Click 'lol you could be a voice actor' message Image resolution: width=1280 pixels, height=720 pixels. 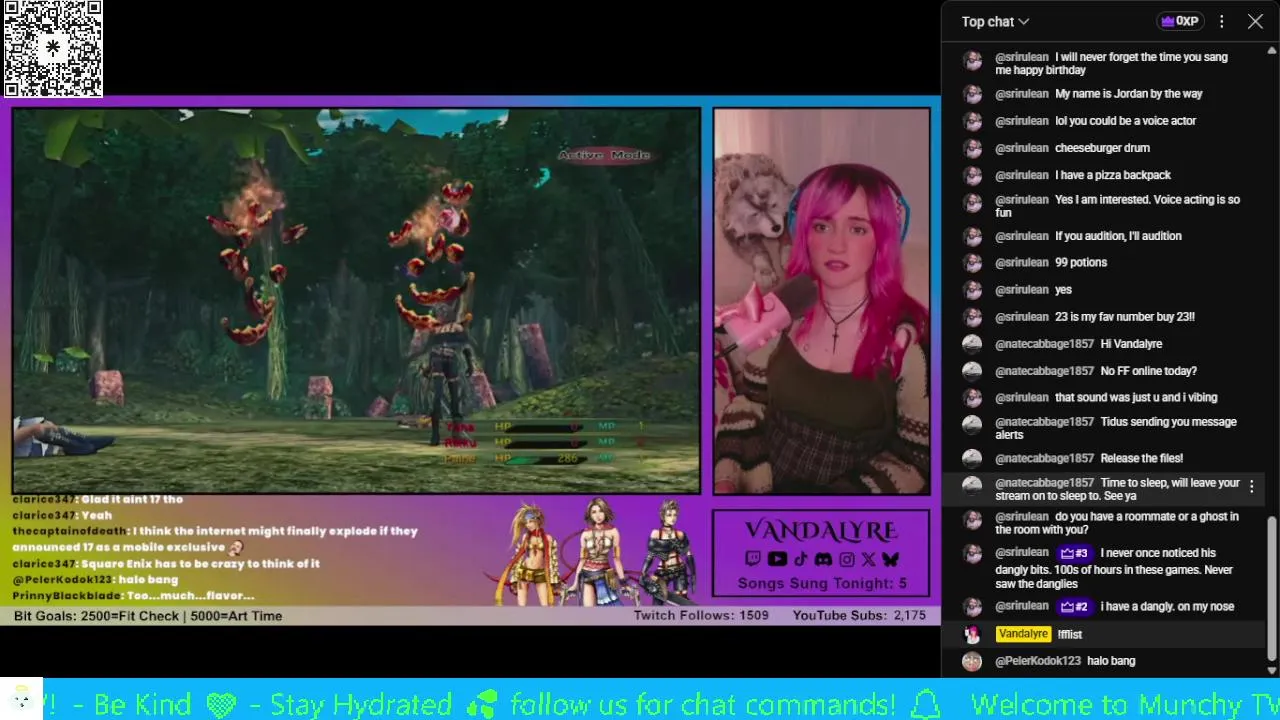pos(1125,121)
